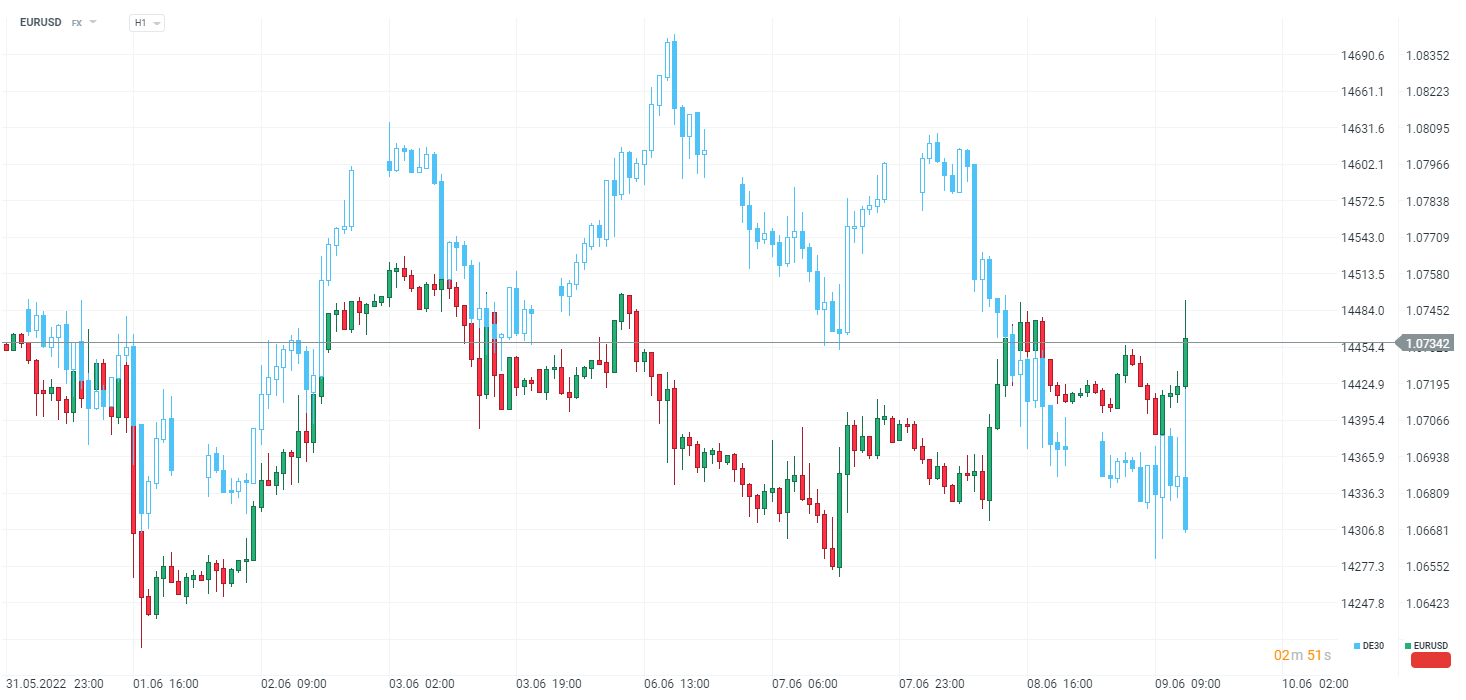The image size is (1466, 700).
Task: Click the 01.06 16:00 time axis label
Action: (166, 684)
